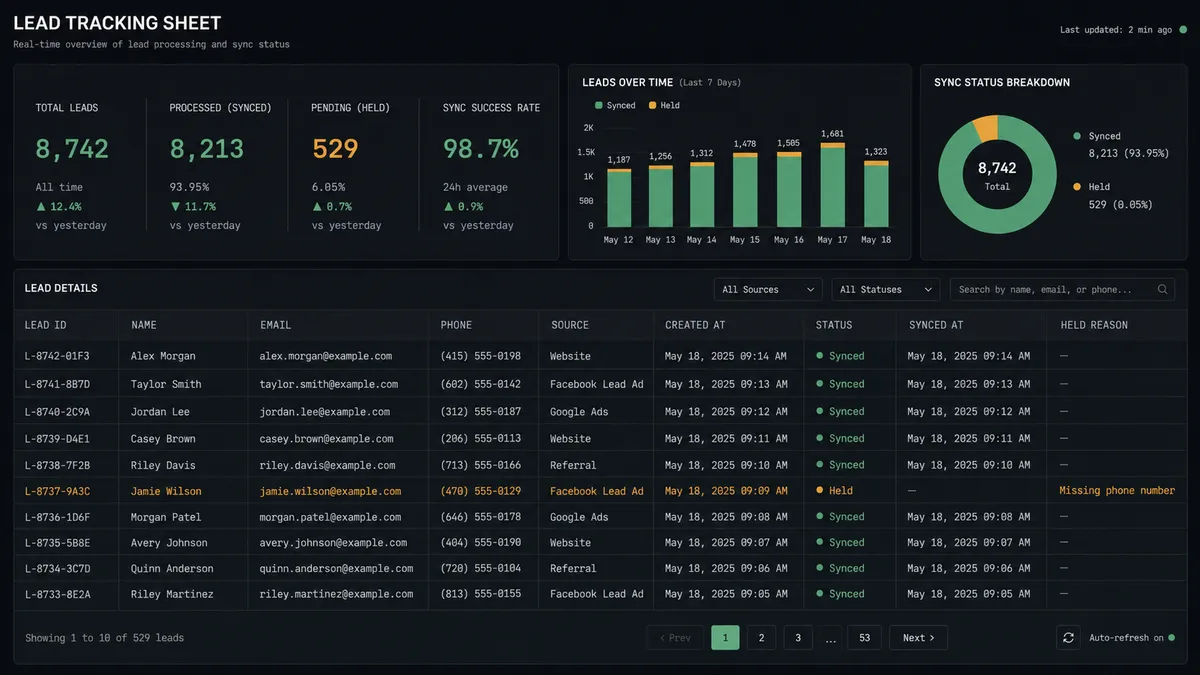The image size is (1200, 675).
Task: Click the green Synced legend square
Action: tap(598, 105)
